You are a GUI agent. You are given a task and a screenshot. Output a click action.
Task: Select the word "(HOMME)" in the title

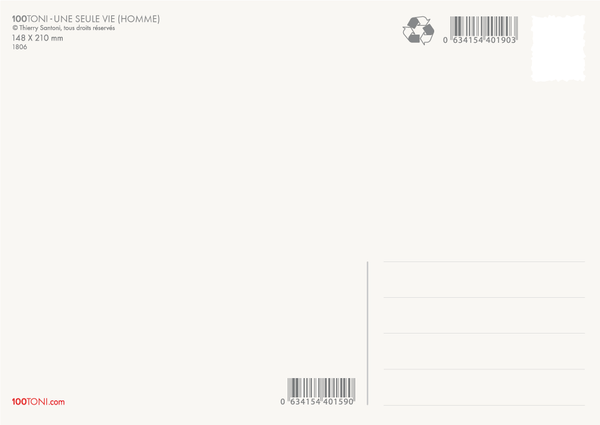[x=139, y=18]
